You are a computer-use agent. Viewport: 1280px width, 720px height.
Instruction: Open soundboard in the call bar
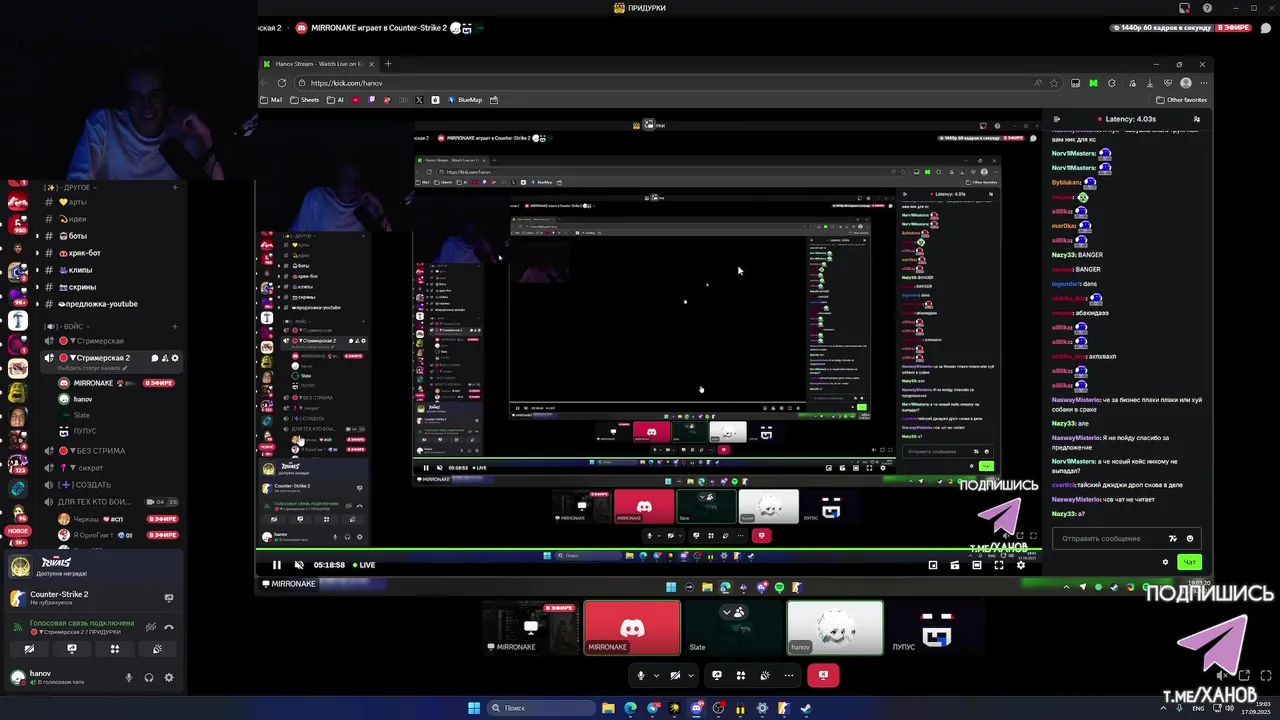tap(765, 675)
